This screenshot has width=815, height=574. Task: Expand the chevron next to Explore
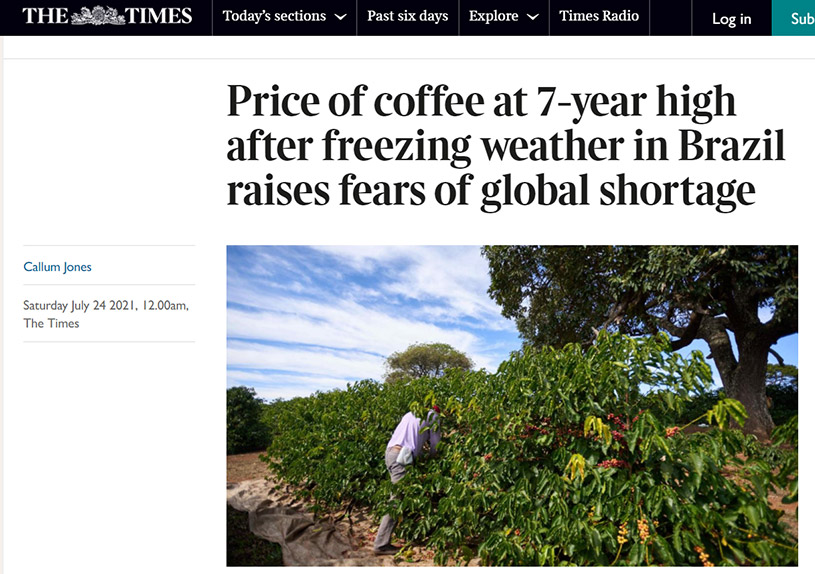tap(533, 17)
